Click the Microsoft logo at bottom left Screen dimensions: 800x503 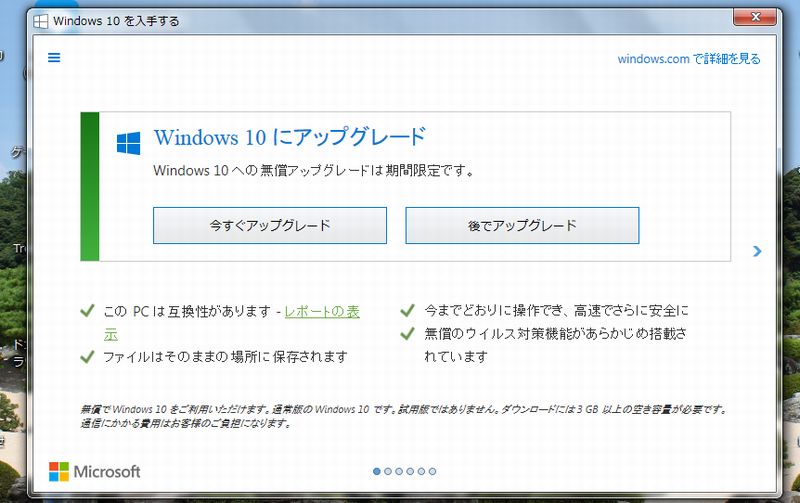click(95, 471)
